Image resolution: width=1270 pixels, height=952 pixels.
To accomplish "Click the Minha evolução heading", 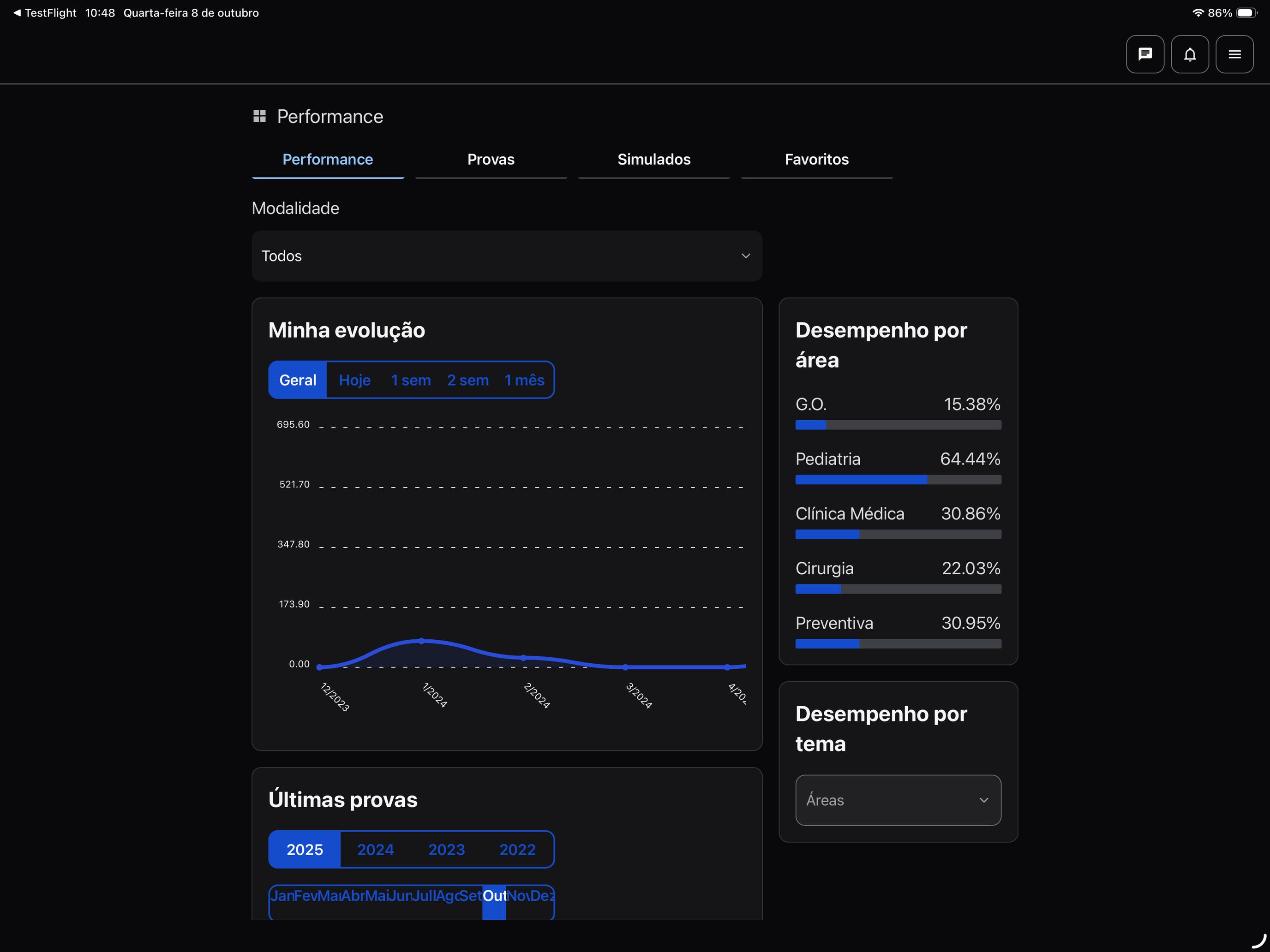I will (x=347, y=331).
